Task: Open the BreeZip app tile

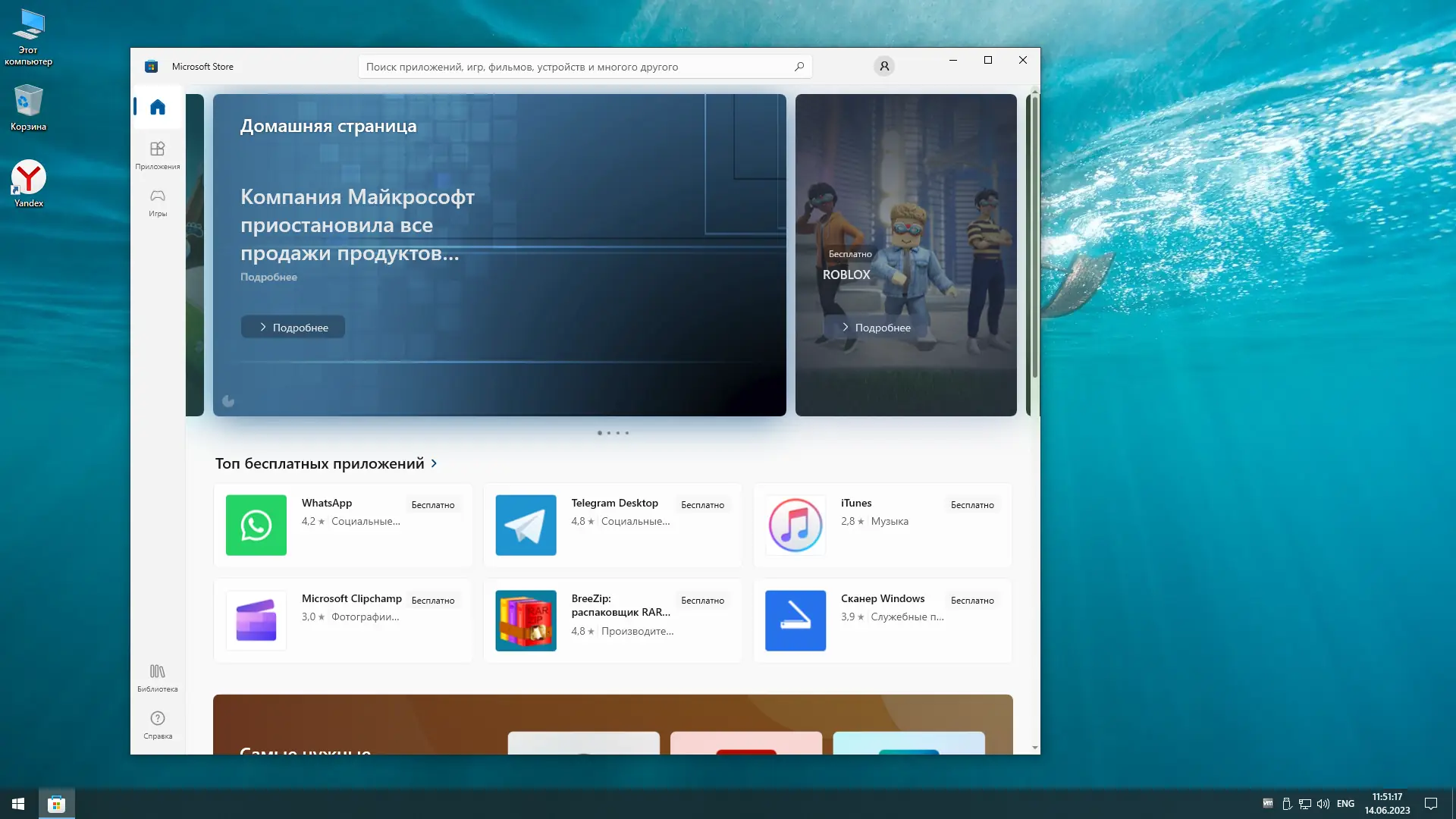Action: (612, 620)
